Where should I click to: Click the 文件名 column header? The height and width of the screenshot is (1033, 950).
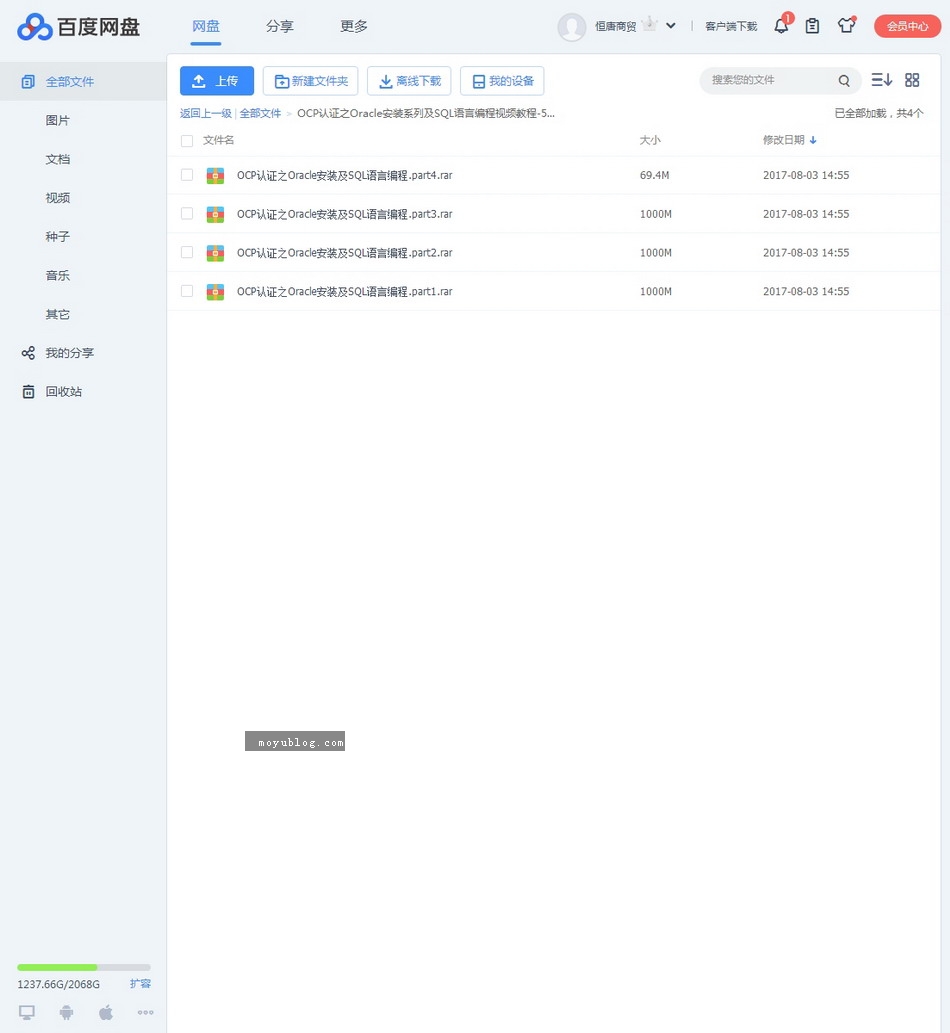(218, 140)
